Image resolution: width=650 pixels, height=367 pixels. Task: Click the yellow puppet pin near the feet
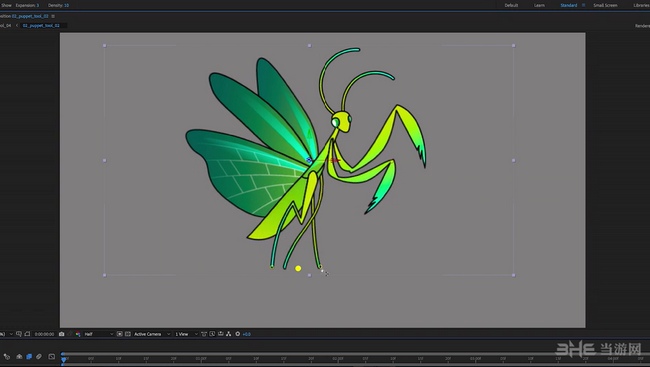point(298,269)
